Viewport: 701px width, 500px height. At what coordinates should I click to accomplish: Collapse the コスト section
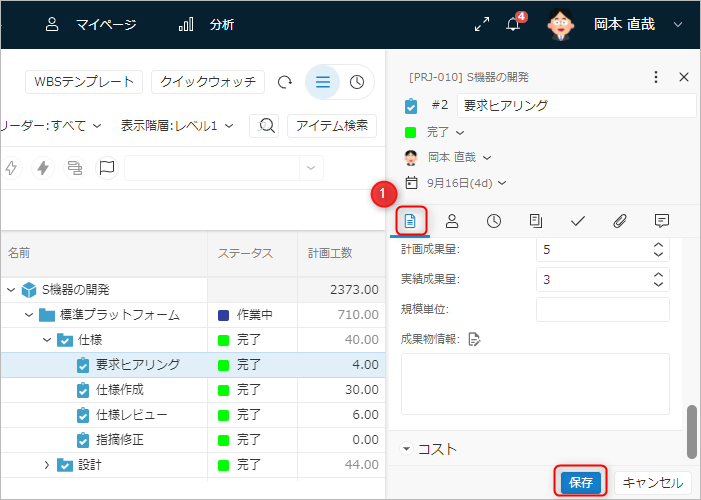pyautogui.click(x=407, y=449)
